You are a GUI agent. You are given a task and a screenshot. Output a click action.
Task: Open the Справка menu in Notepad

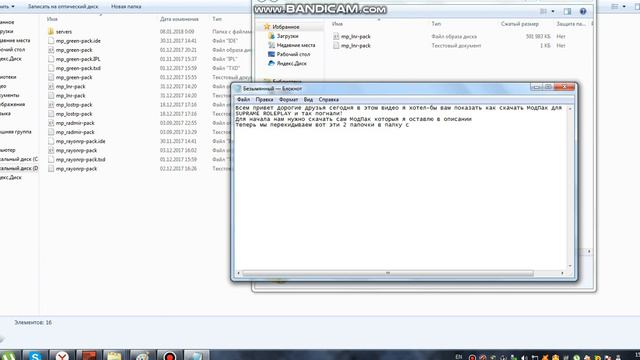point(329,100)
